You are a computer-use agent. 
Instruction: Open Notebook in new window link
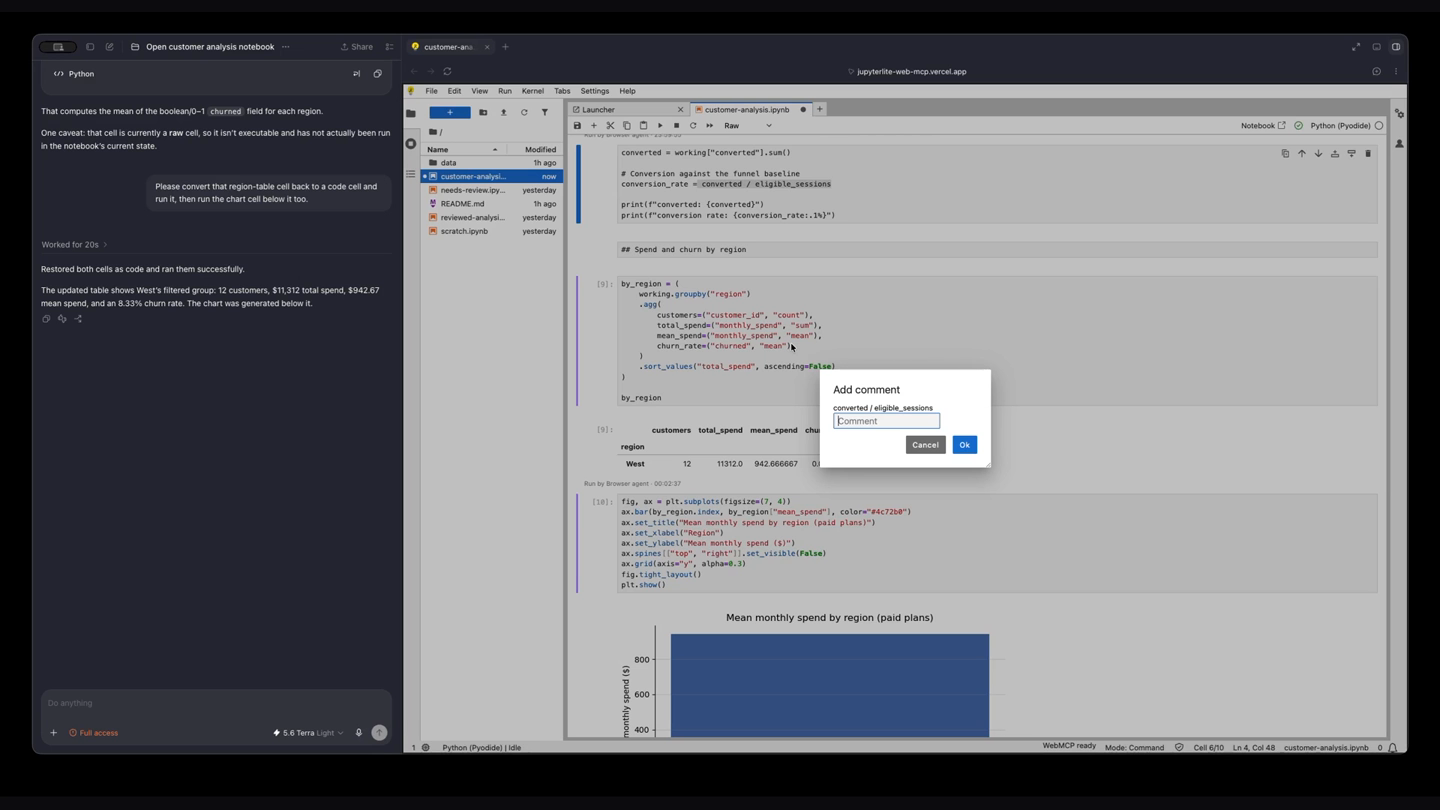1263,126
